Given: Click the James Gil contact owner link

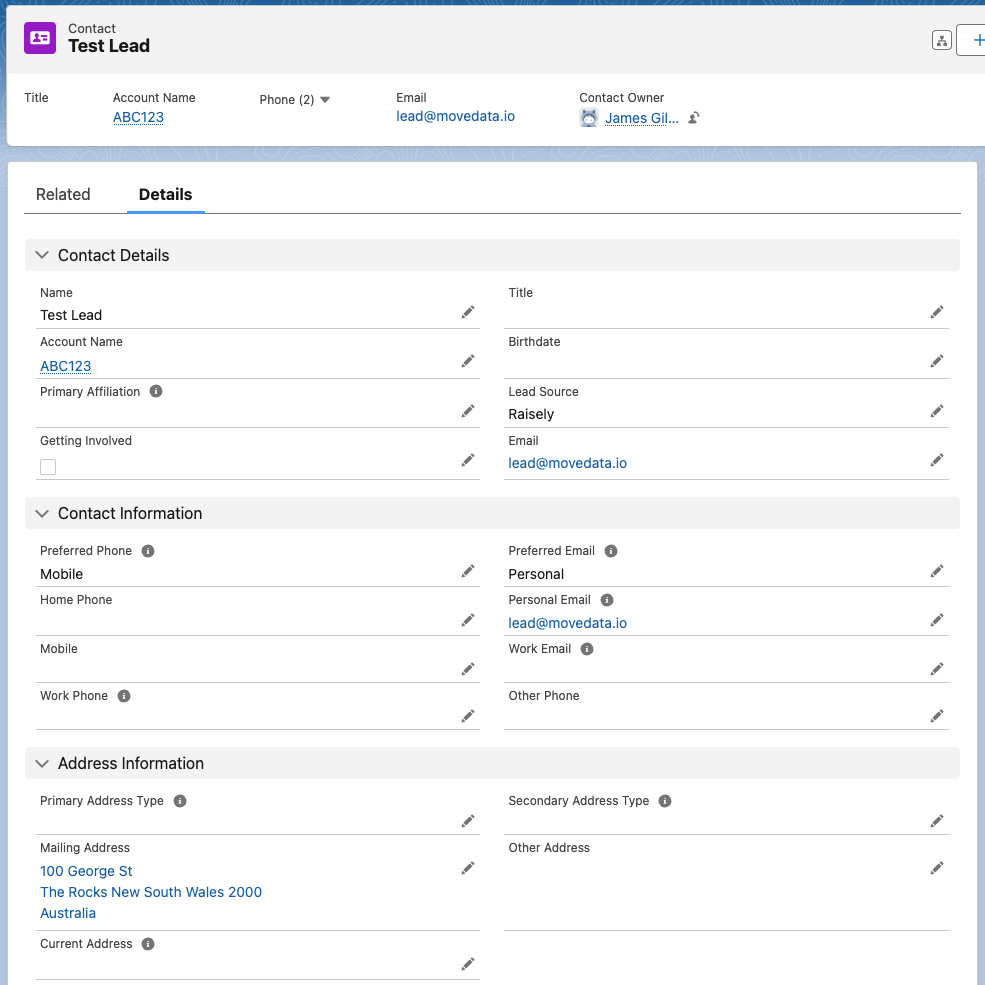Looking at the screenshot, I should pyautogui.click(x=641, y=118).
